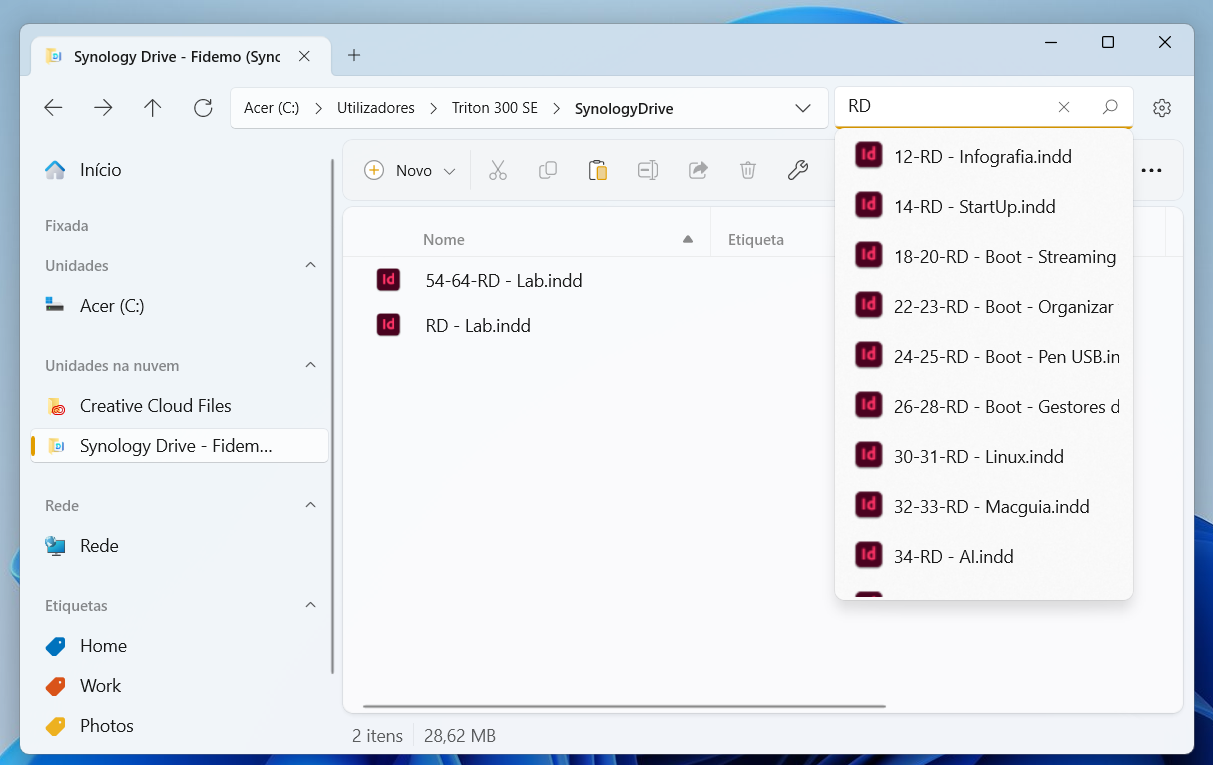Collapse the Unidades na nuvem section
Viewport: 1213px width, 765px height.
310,365
